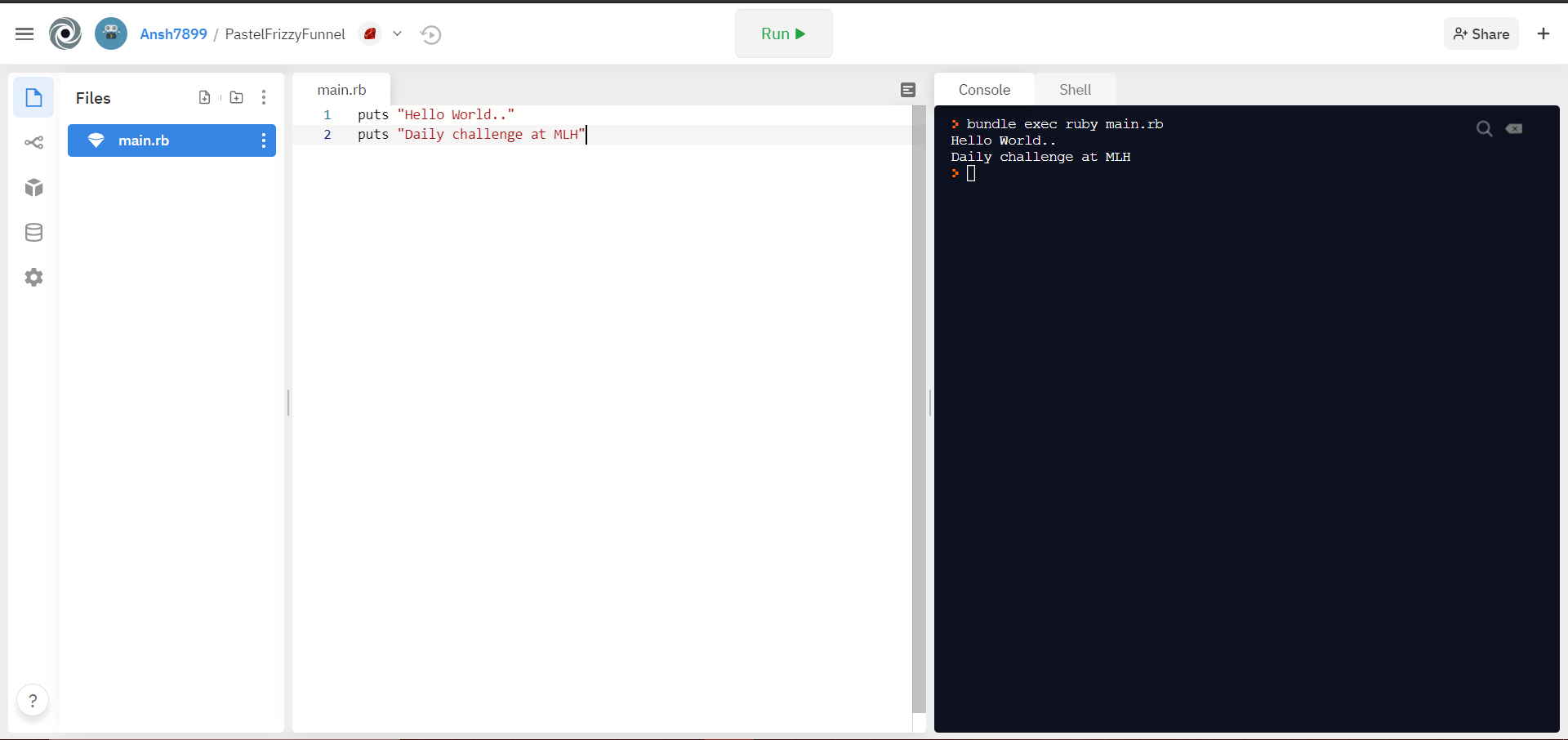The height and width of the screenshot is (740, 1568).
Task: Open the Database sidebar icon
Action: [33, 233]
